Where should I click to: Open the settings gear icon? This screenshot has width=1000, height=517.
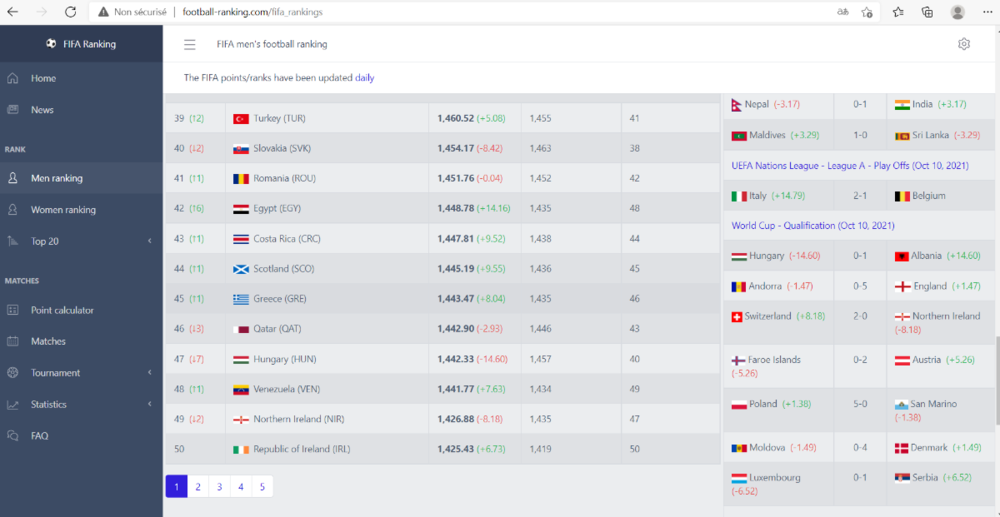coord(964,44)
